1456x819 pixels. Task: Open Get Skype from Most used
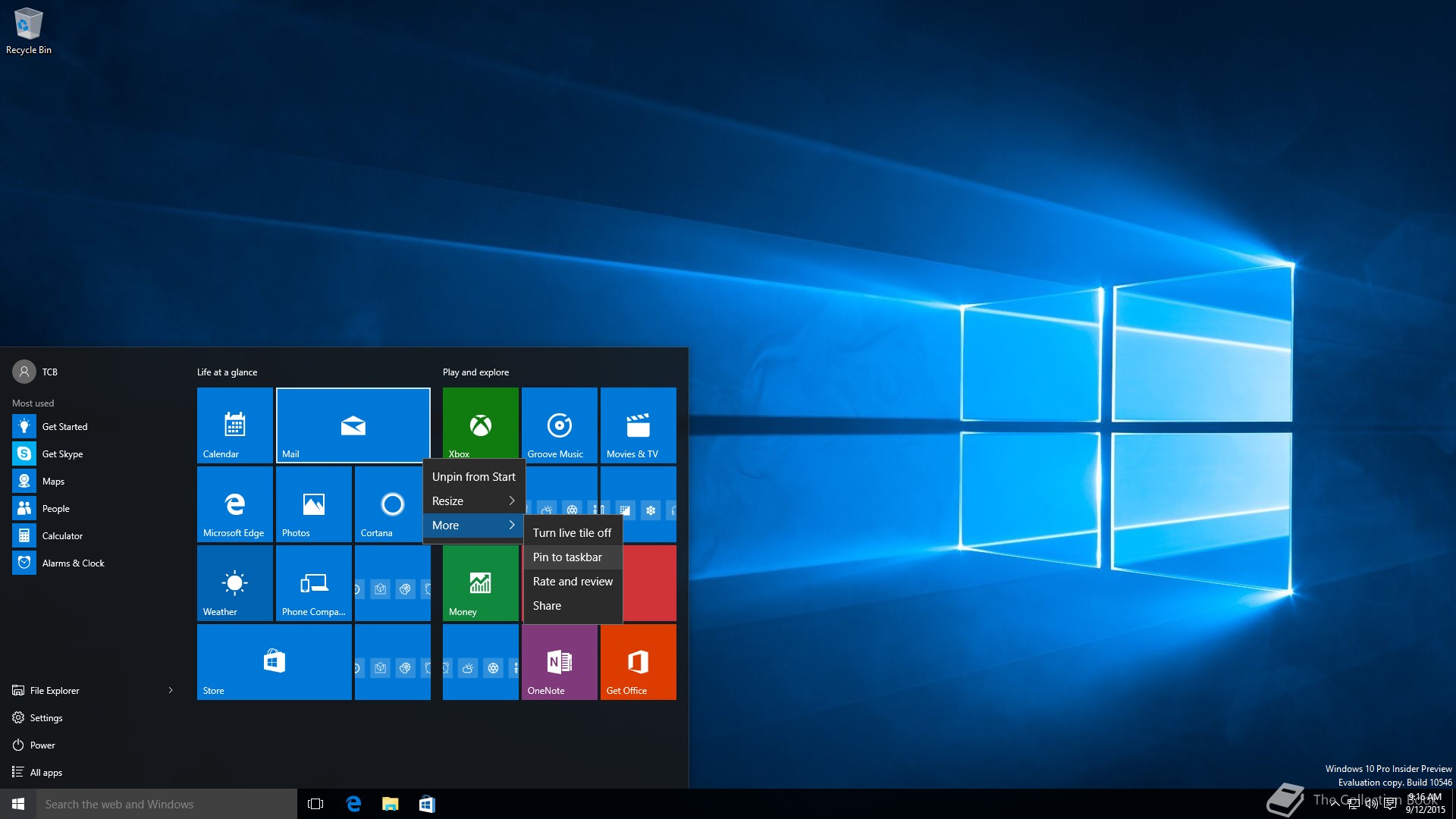pyautogui.click(x=94, y=453)
